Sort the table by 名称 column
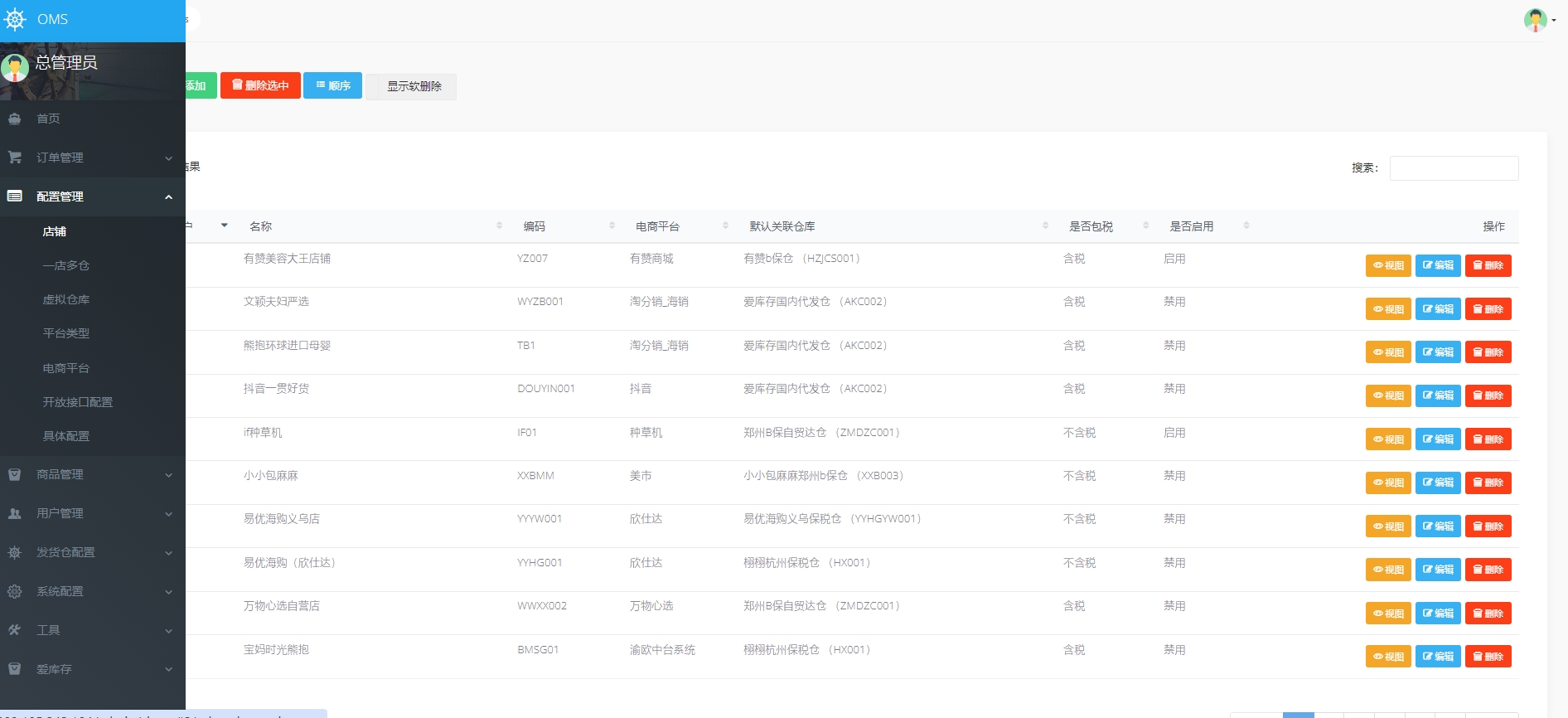 (x=376, y=226)
